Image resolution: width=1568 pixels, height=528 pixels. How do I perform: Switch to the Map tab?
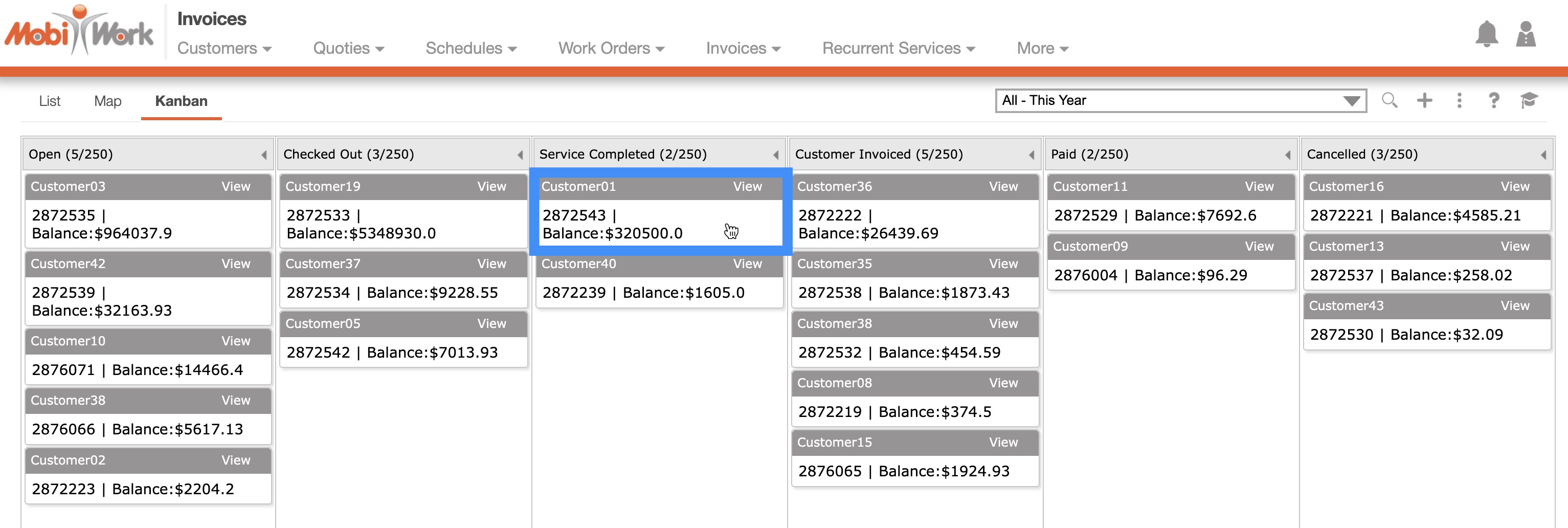(108, 101)
